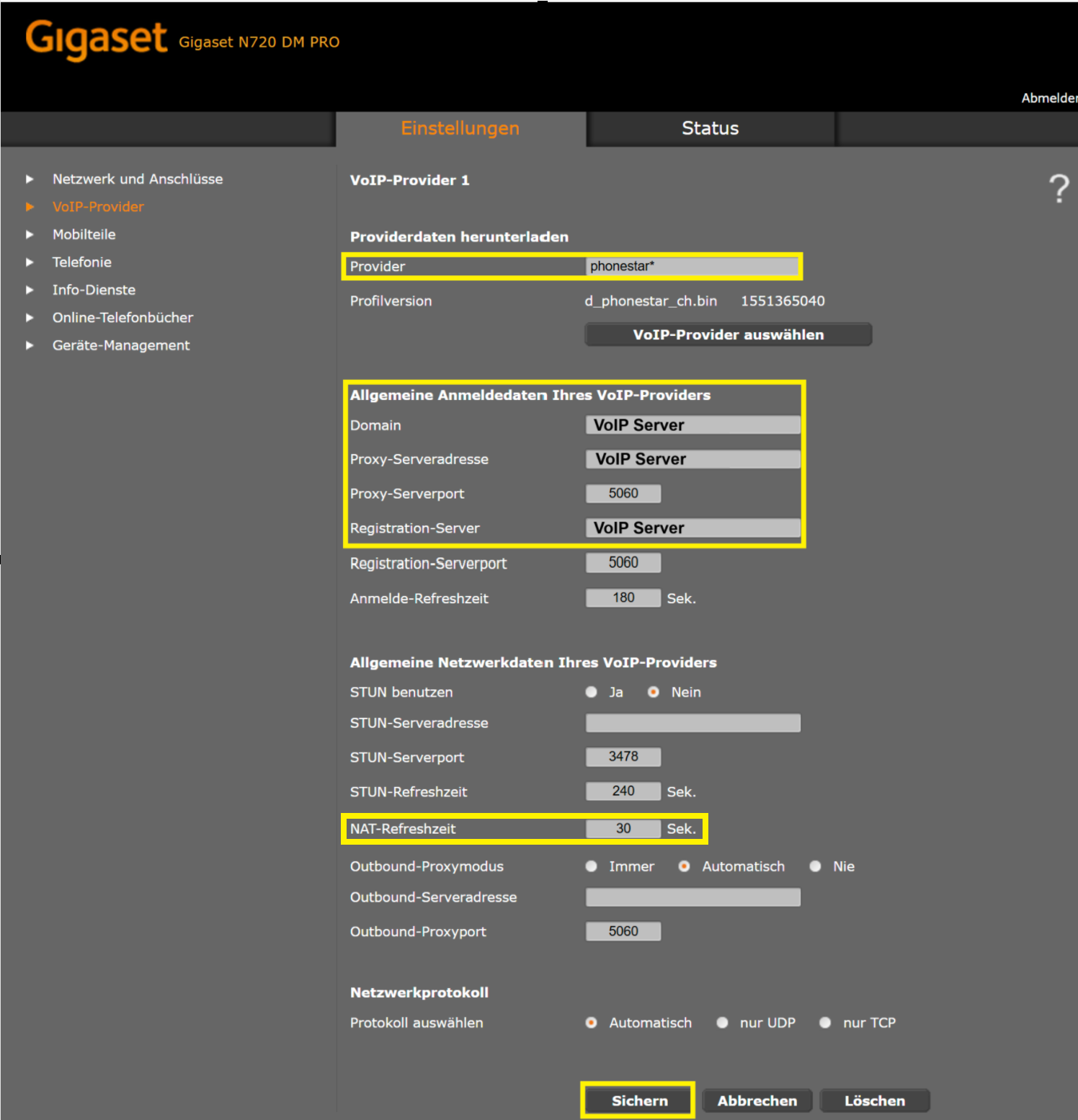This screenshot has height=1120, width=1078.
Task: Set STUN benutzen to Nein
Action: pos(653,692)
